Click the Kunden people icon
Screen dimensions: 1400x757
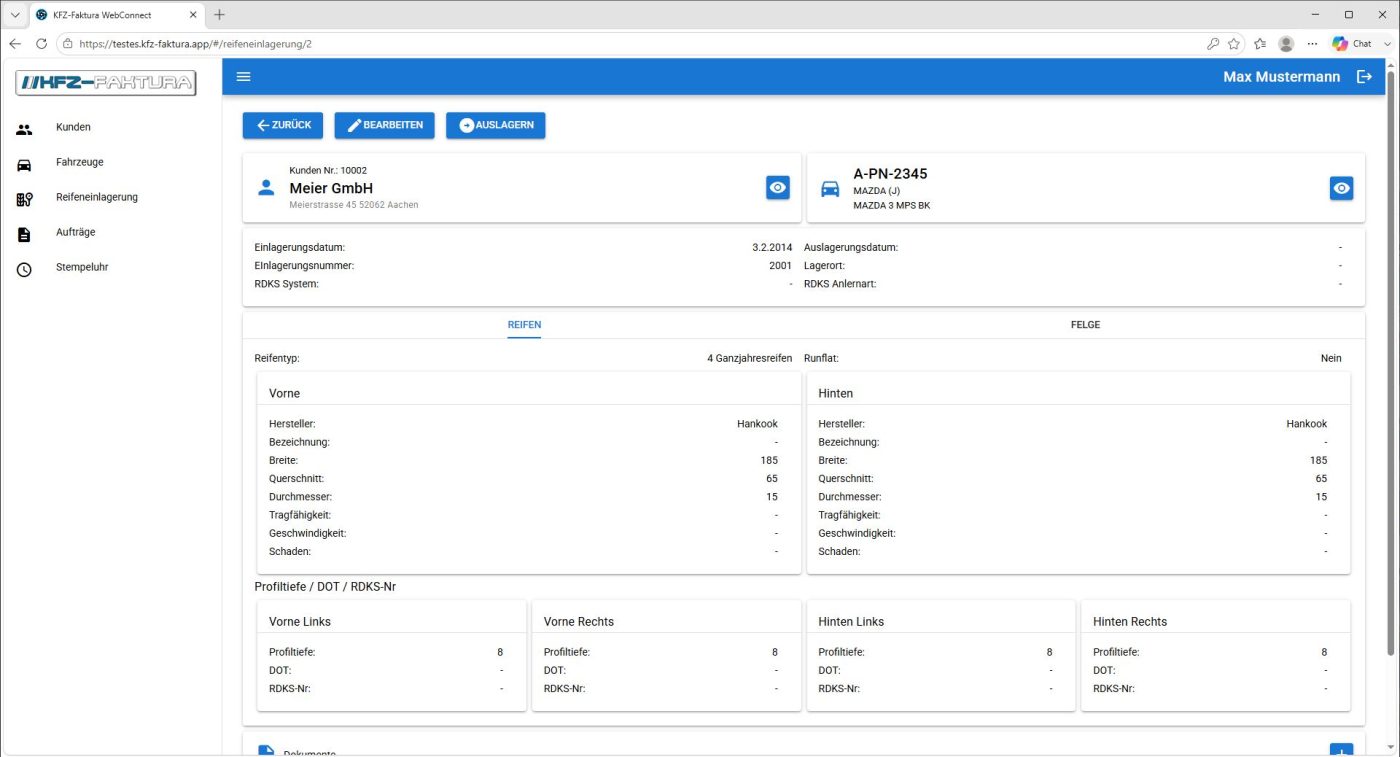click(x=24, y=129)
